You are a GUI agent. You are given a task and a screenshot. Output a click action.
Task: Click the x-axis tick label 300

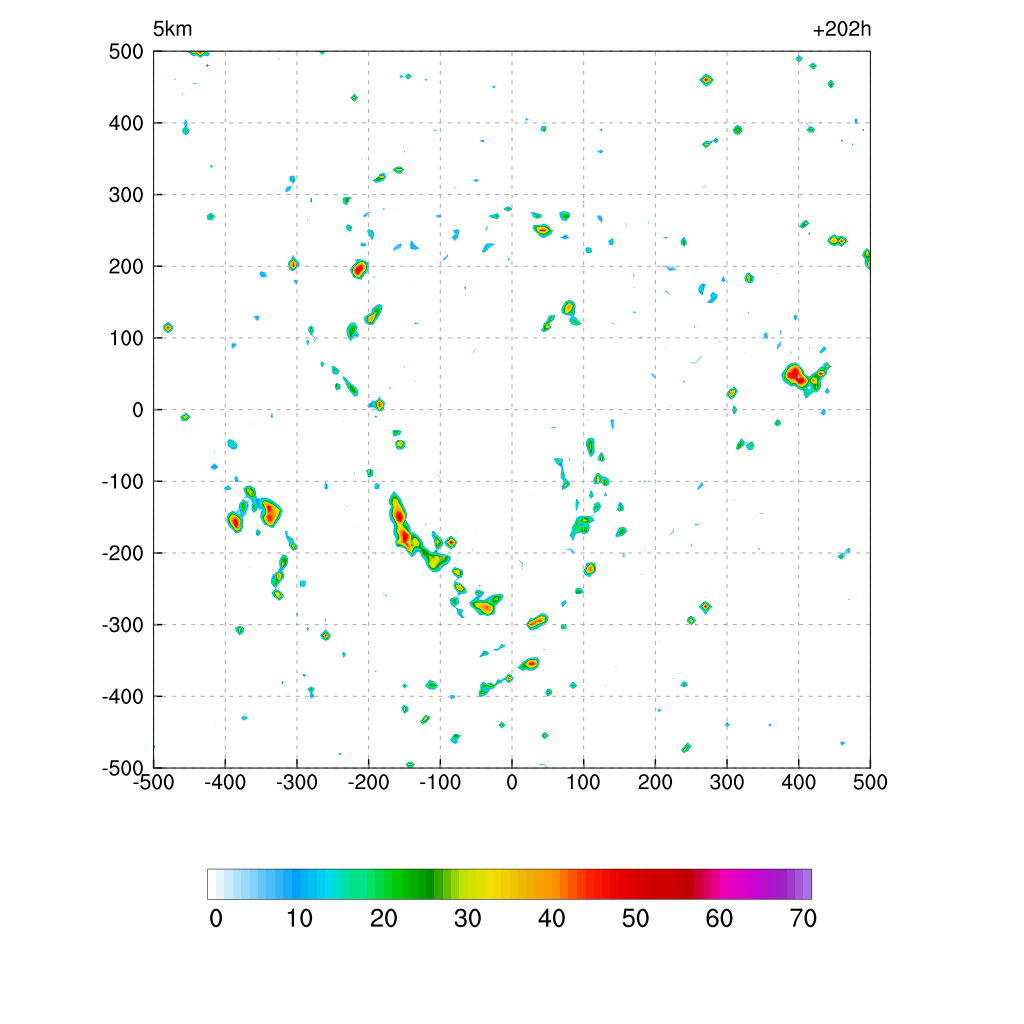click(x=727, y=782)
